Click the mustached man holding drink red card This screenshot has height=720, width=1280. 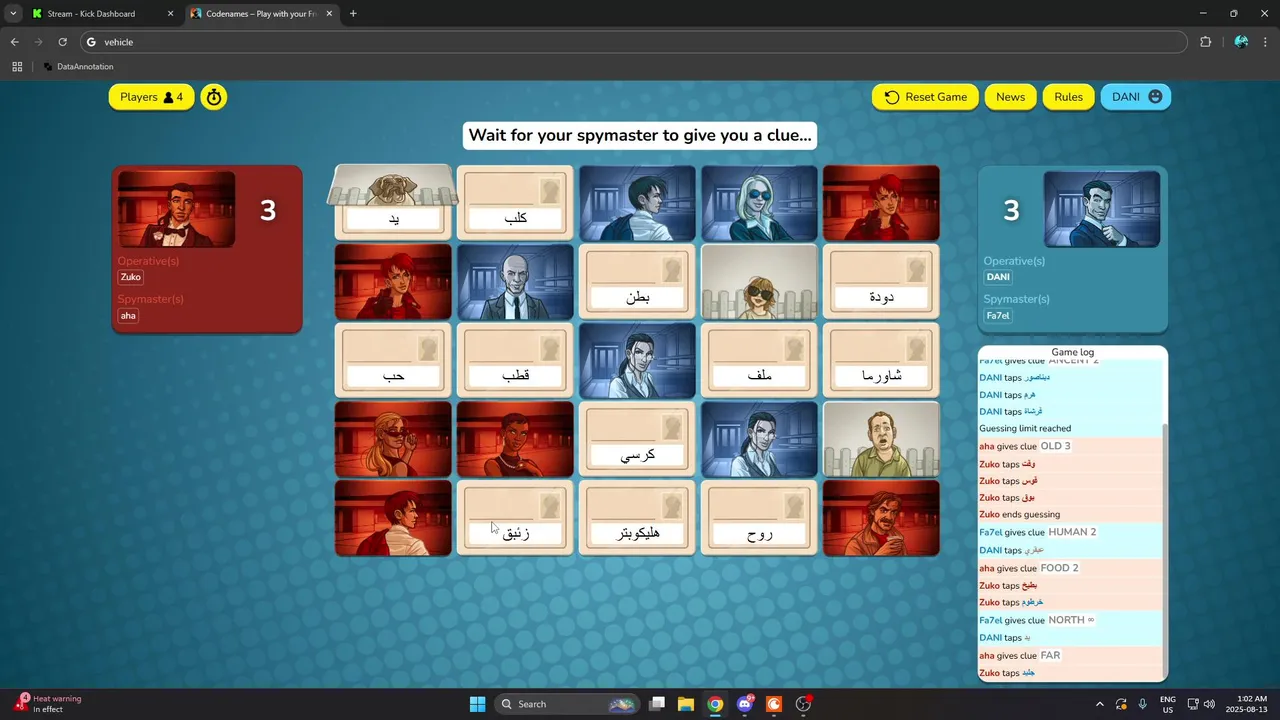point(881,518)
